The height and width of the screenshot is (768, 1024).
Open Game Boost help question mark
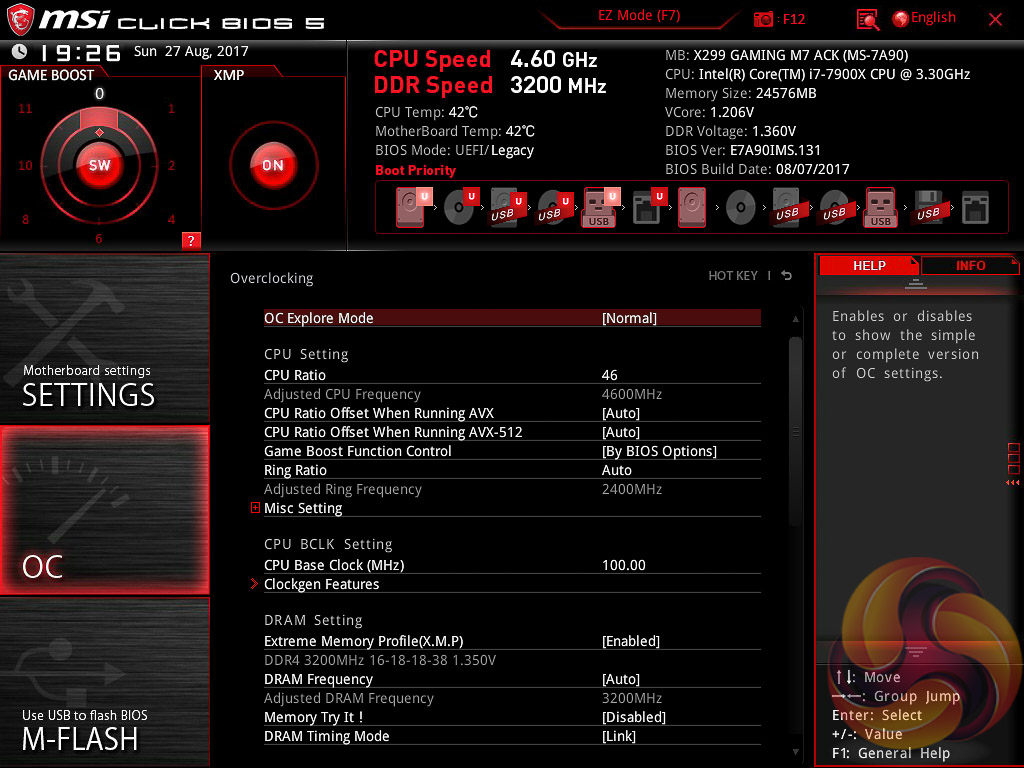[x=191, y=240]
